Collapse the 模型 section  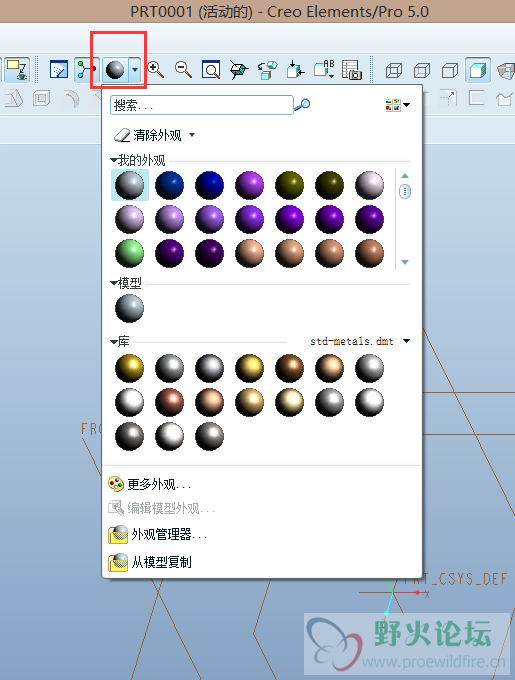(x=114, y=283)
